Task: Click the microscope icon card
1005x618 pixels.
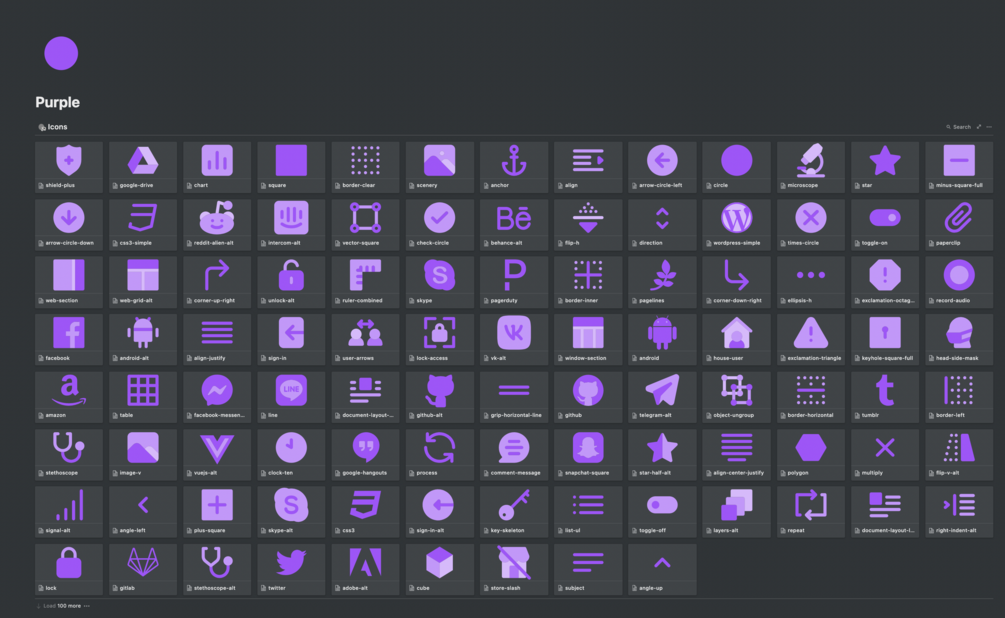Action: click(x=811, y=167)
